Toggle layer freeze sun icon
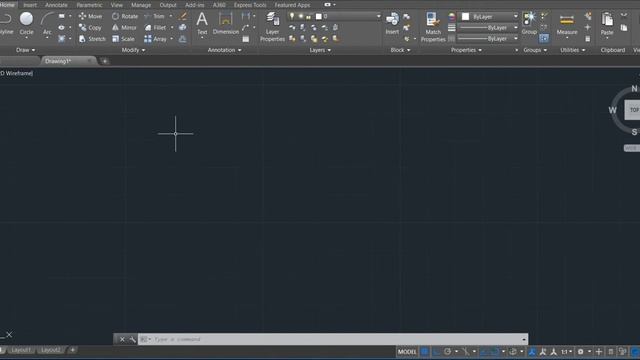Screen dimensions: 640x360 coord(301,16)
